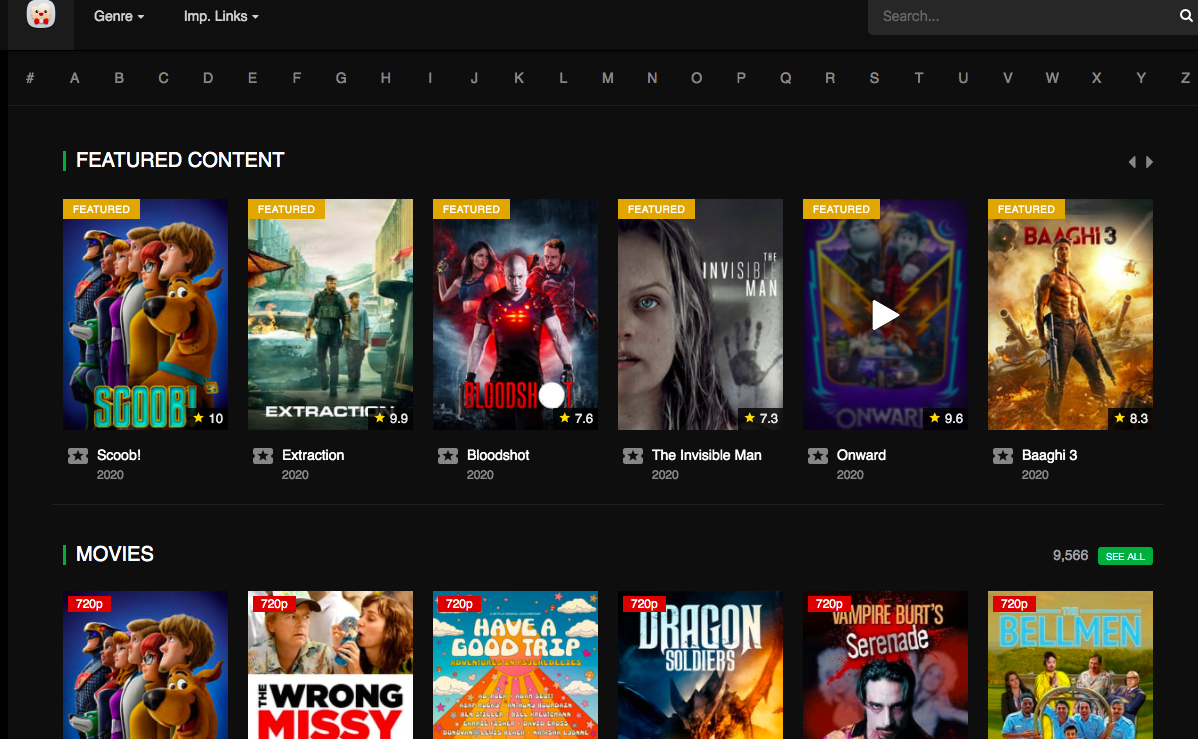Filter titles by letter A
This screenshot has height=739, width=1198.
pyautogui.click(x=75, y=78)
